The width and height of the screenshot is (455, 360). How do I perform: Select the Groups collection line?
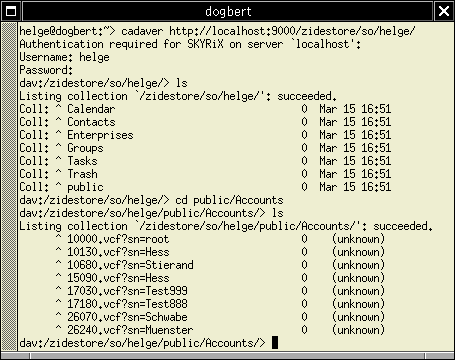(x=205, y=148)
